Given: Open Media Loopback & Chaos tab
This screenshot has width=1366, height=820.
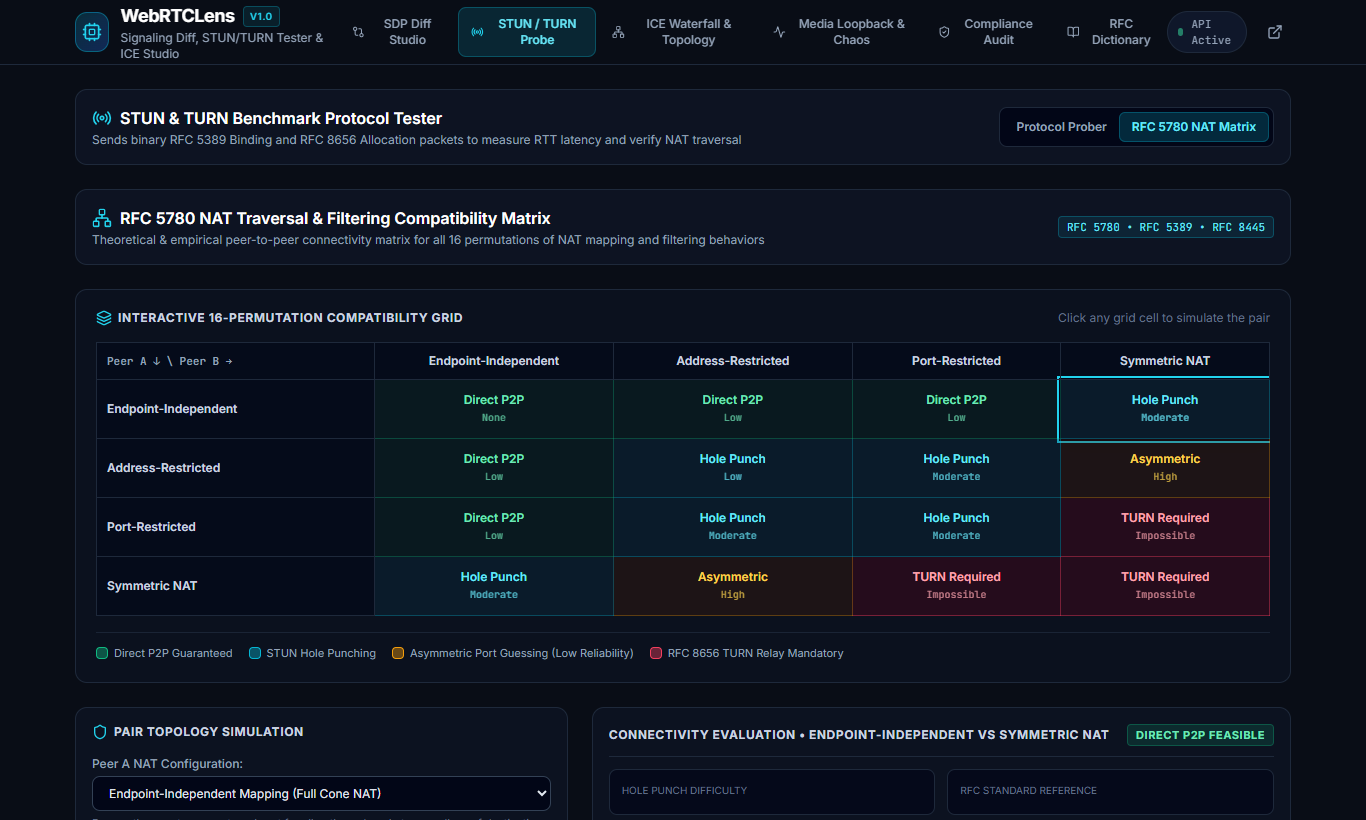Looking at the screenshot, I should point(840,32).
